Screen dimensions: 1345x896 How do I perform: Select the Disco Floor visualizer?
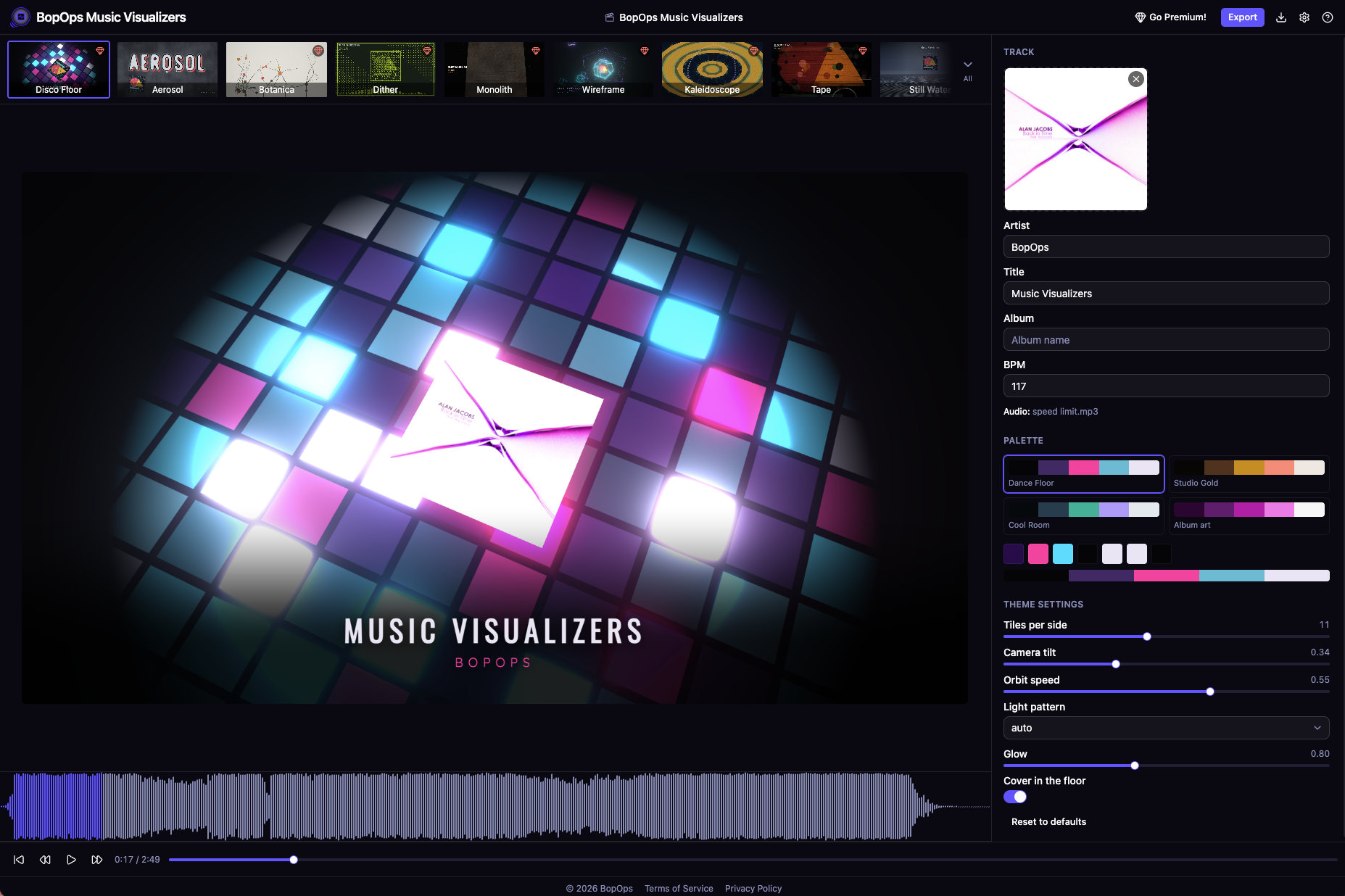click(x=59, y=70)
